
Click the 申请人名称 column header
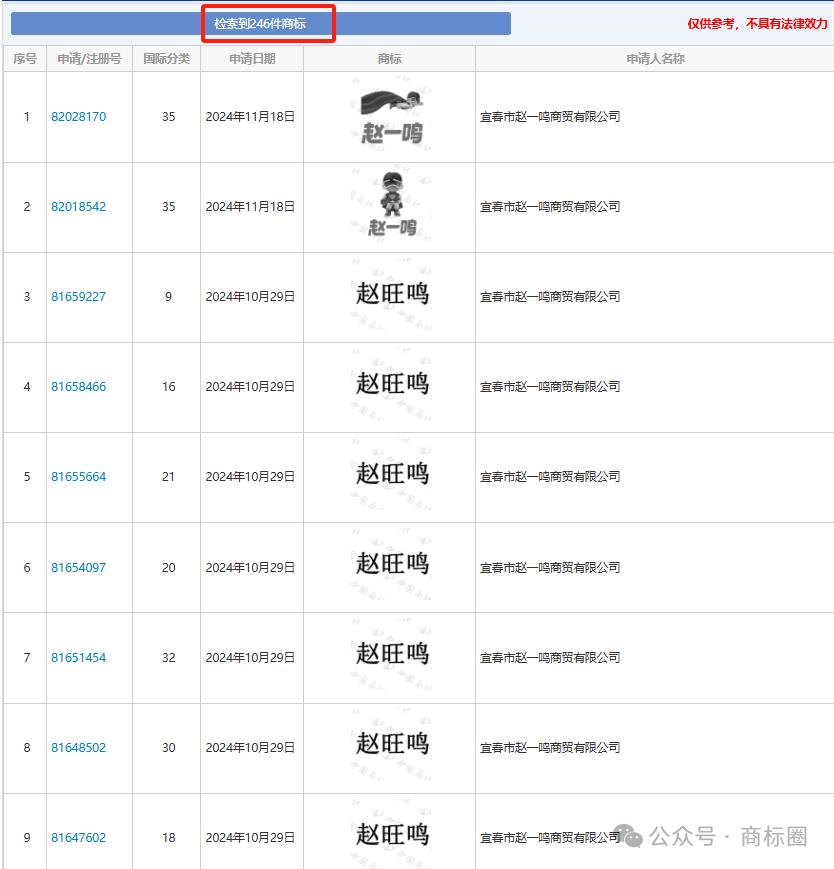pos(655,59)
